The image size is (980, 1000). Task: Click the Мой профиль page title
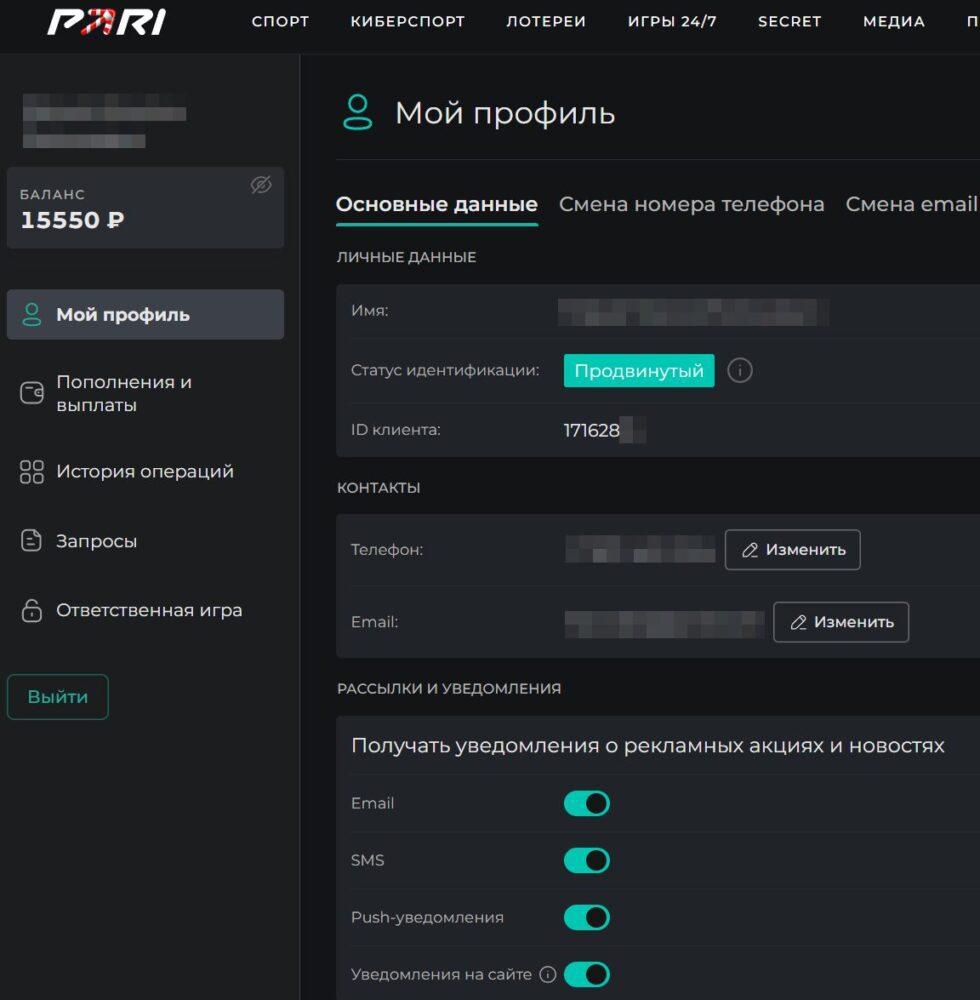(505, 114)
